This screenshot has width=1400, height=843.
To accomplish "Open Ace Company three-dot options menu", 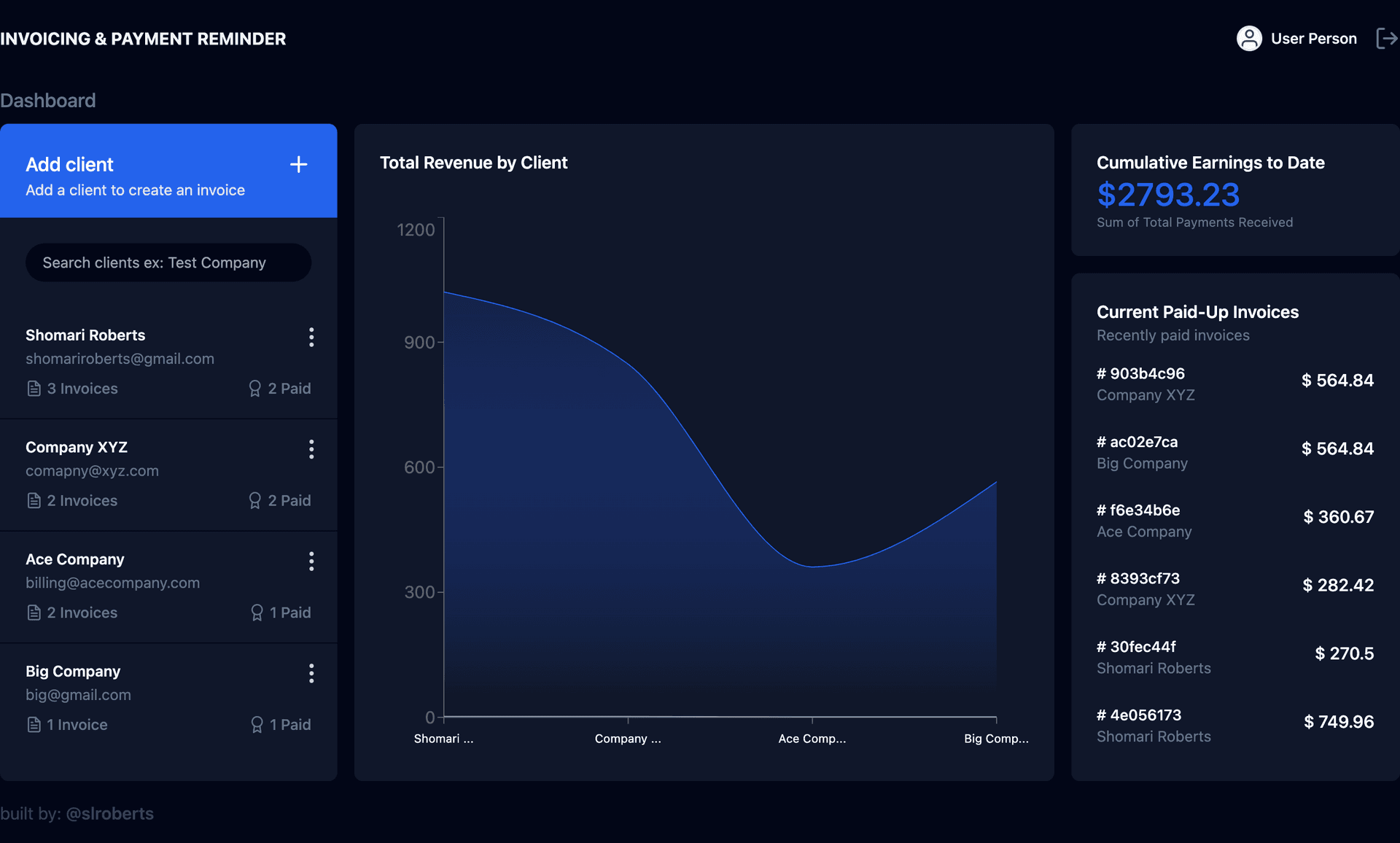I will [311, 562].
